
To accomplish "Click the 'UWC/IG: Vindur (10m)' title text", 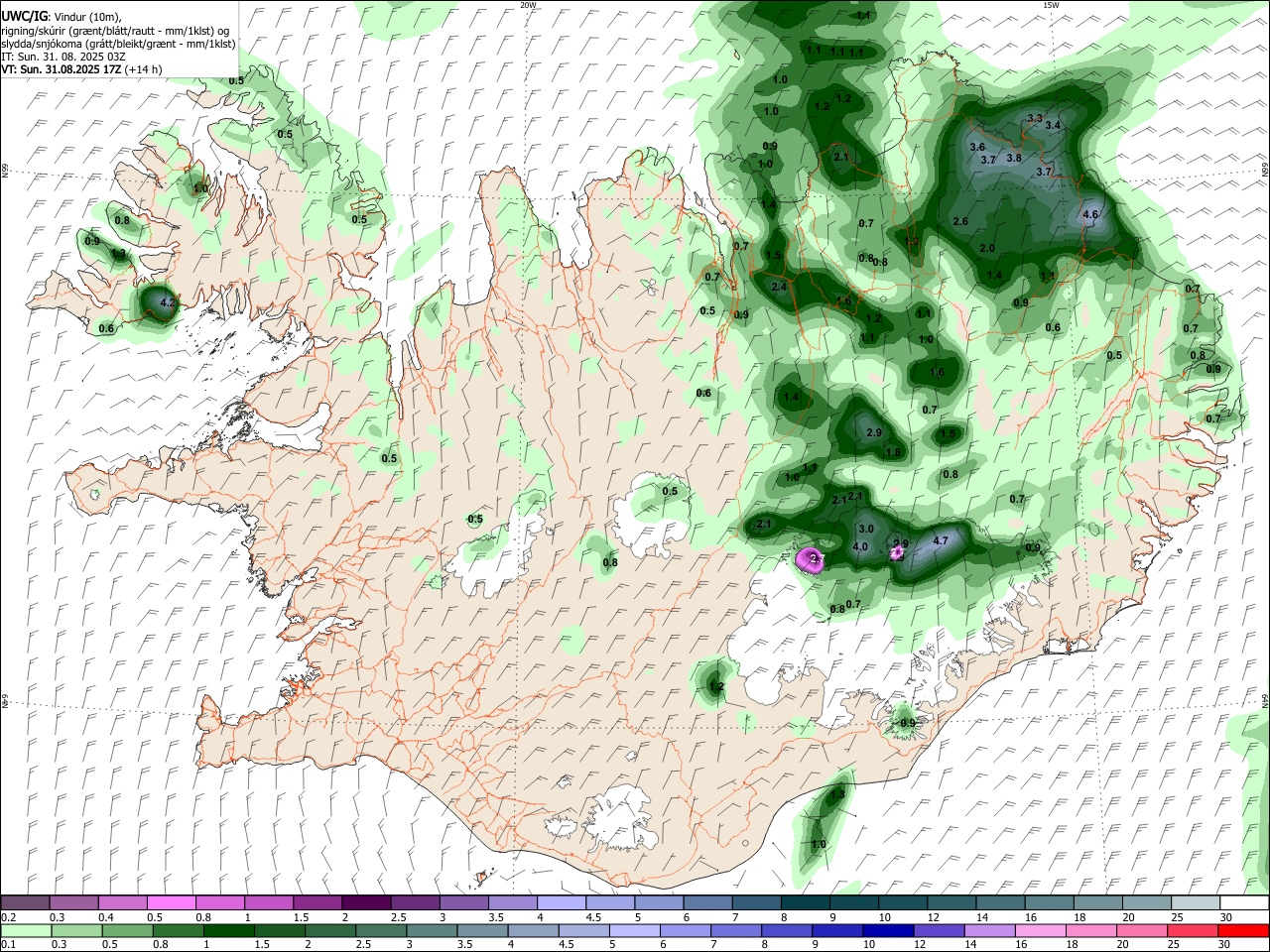I will coord(62,17).
